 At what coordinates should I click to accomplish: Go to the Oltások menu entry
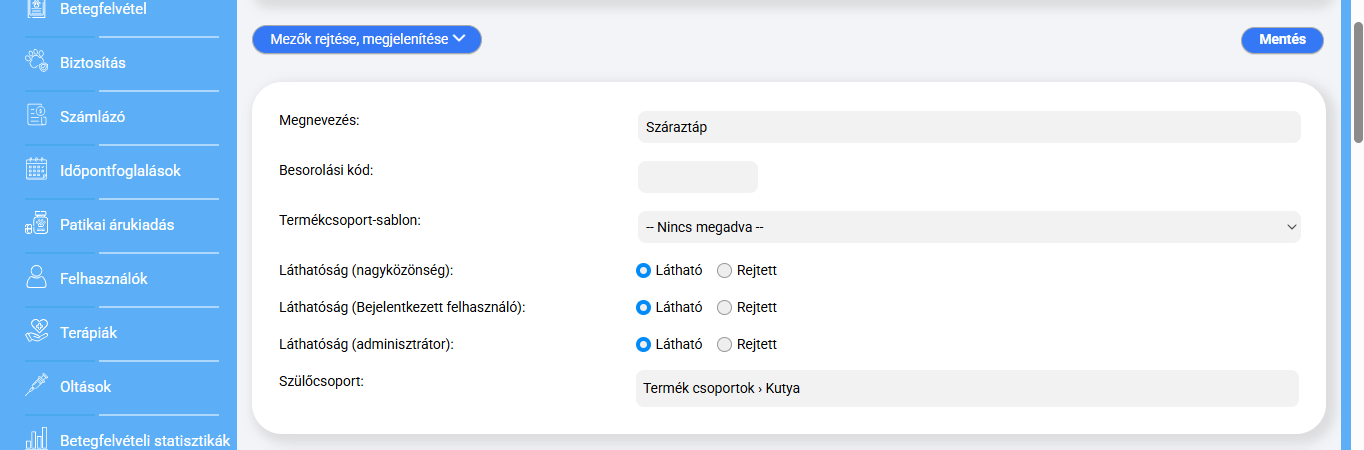(x=85, y=386)
